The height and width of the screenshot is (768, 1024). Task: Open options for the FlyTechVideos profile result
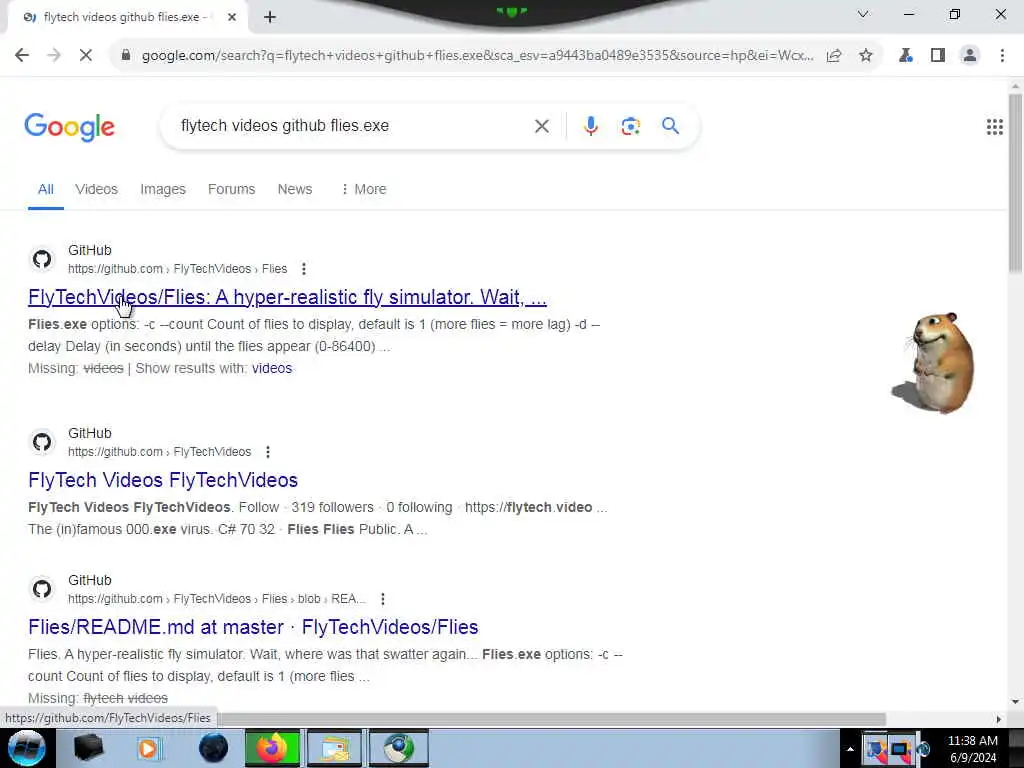(x=268, y=452)
